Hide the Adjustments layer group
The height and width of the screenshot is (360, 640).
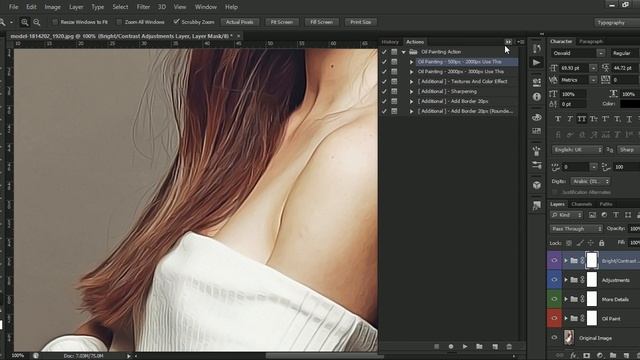click(x=554, y=280)
